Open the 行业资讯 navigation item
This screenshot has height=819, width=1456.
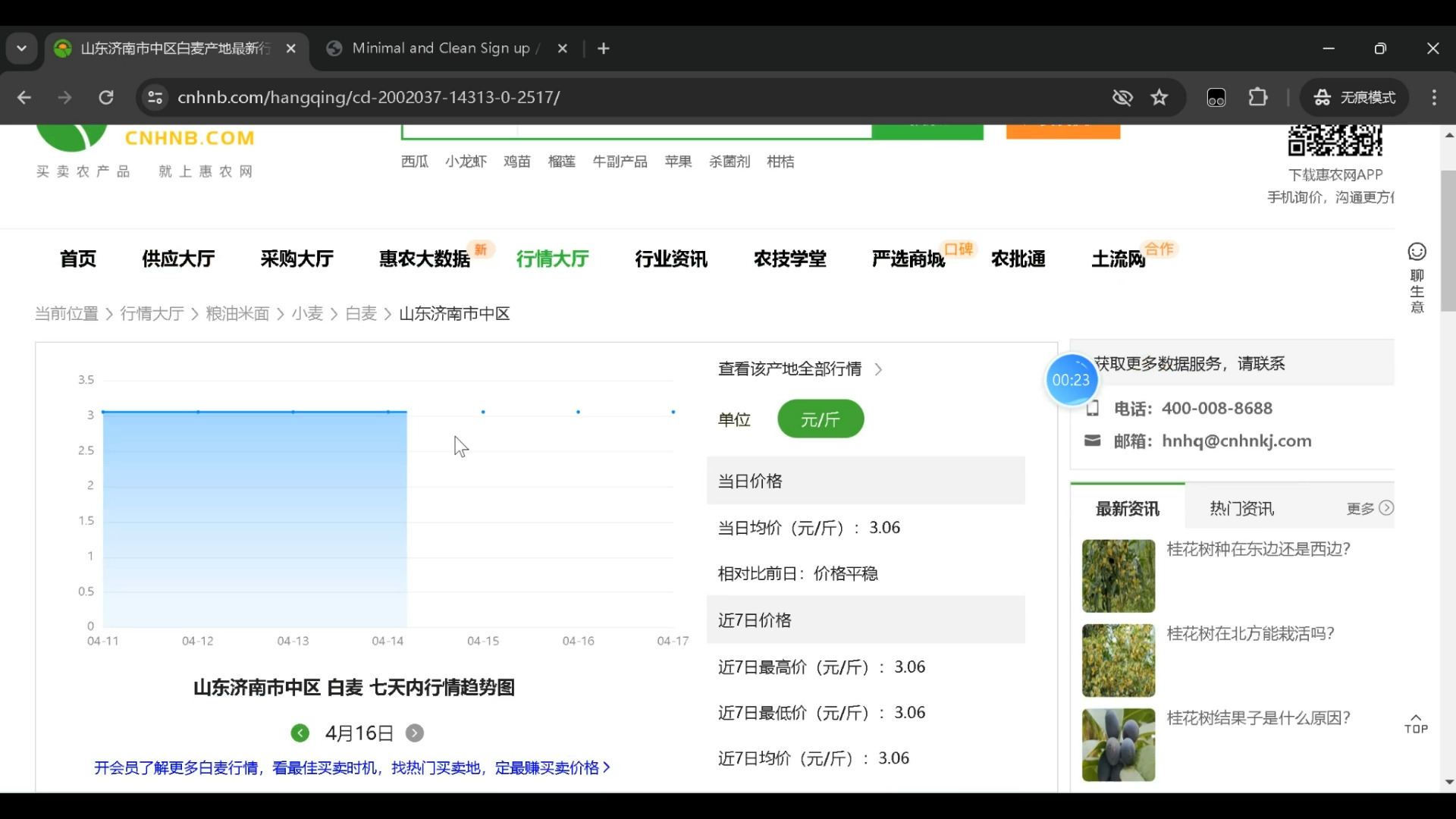[671, 259]
